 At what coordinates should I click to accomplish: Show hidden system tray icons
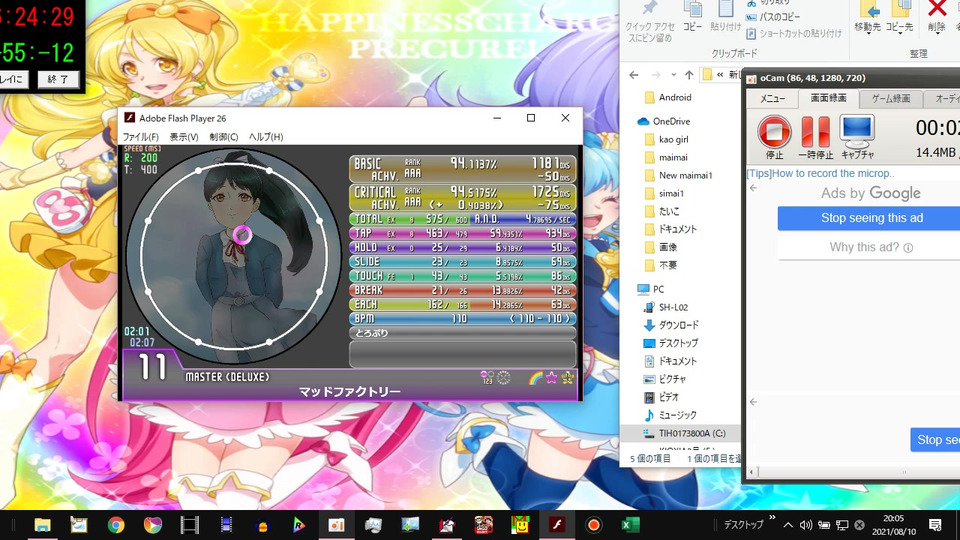tap(788, 525)
